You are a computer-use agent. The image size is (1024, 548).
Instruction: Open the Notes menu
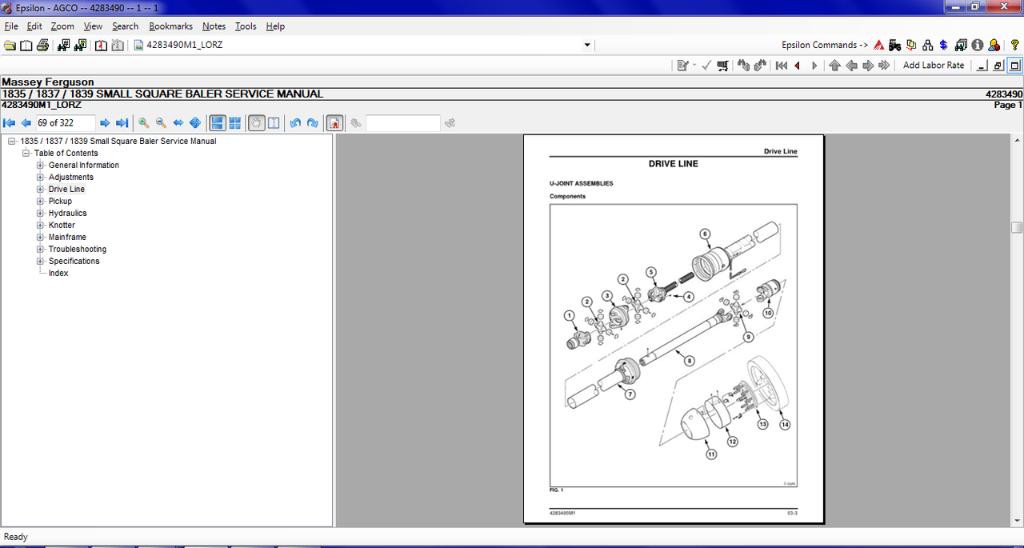click(214, 26)
